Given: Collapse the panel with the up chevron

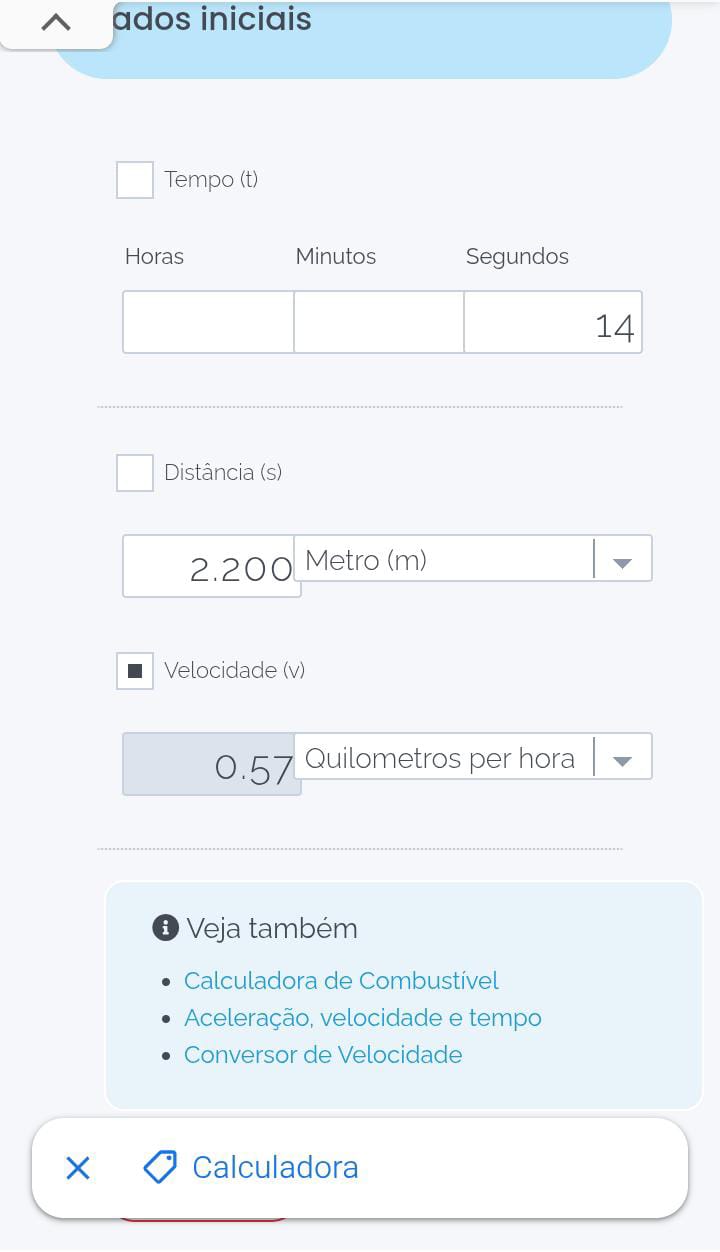Looking at the screenshot, I should (x=56, y=22).
